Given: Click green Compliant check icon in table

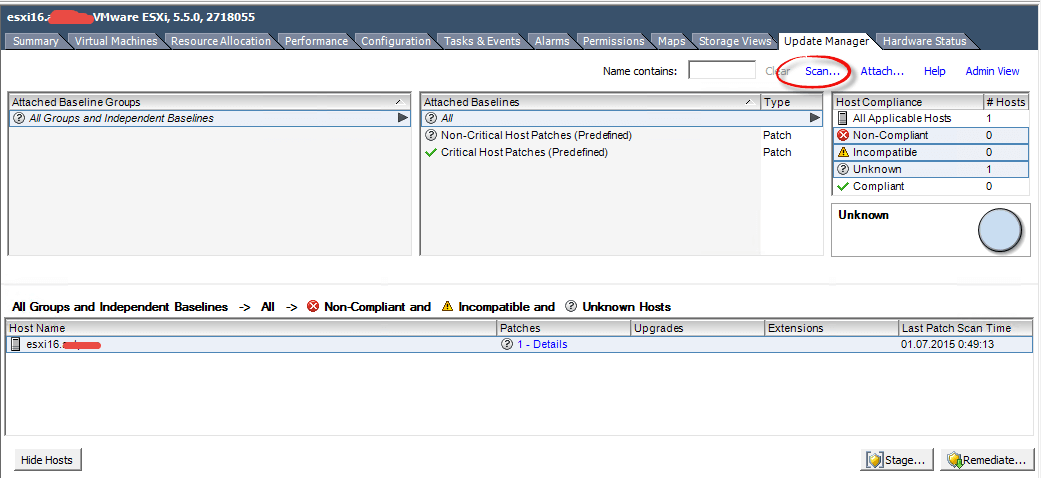Looking at the screenshot, I should pyautogui.click(x=843, y=187).
